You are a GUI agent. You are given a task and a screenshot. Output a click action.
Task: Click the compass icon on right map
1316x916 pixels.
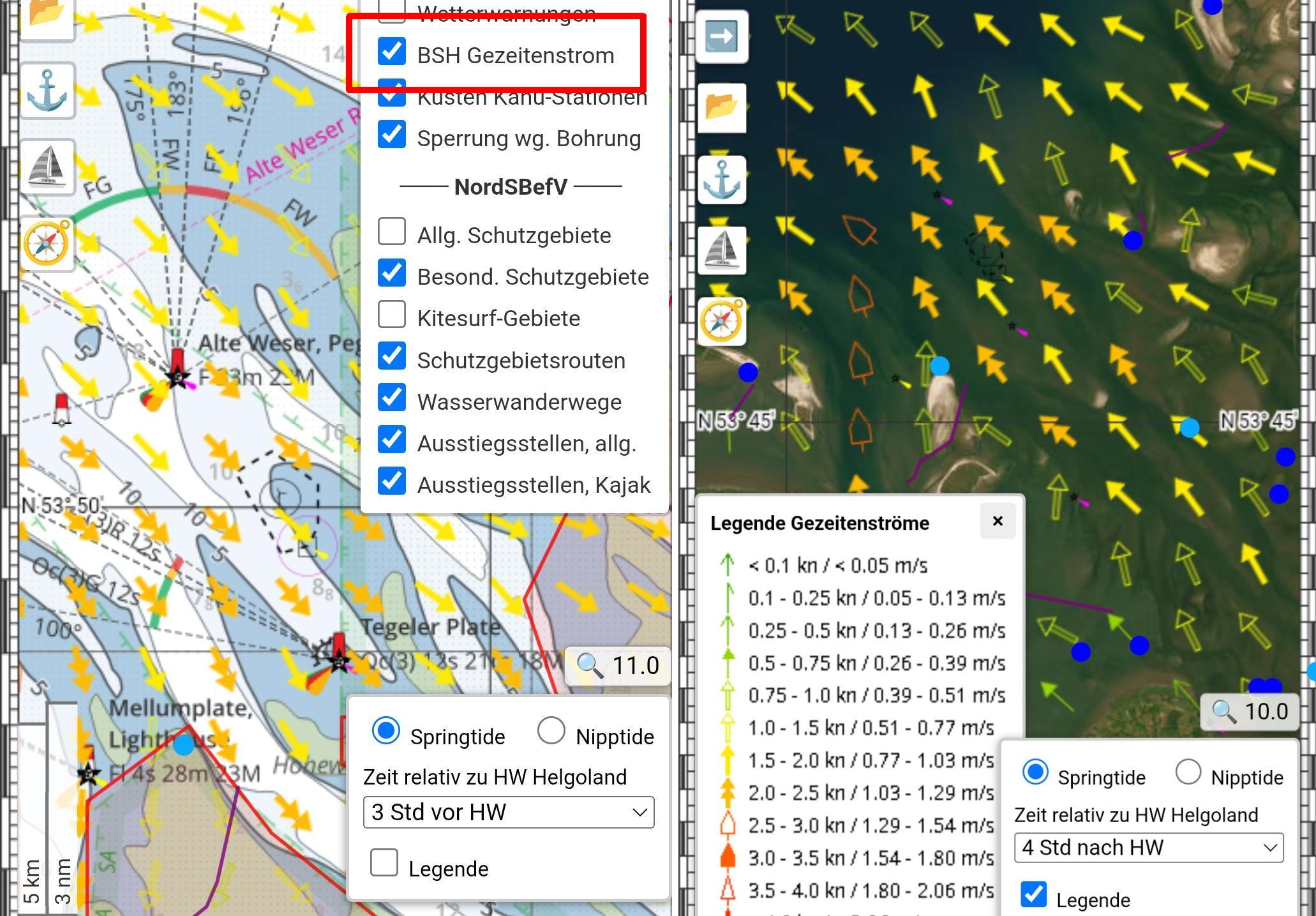point(722,321)
